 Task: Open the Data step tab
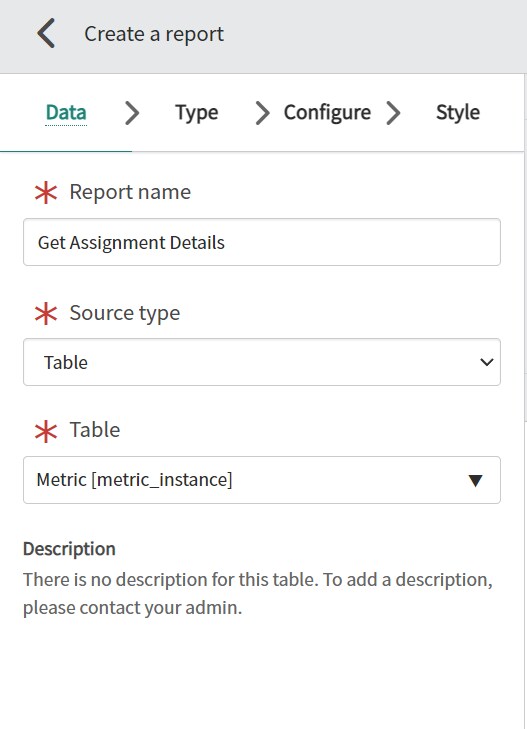[66, 113]
